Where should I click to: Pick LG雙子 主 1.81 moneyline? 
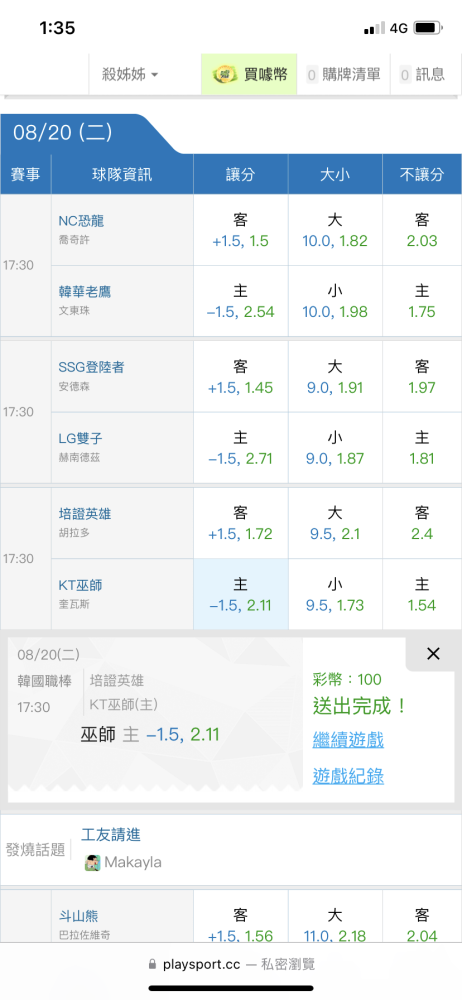422,448
